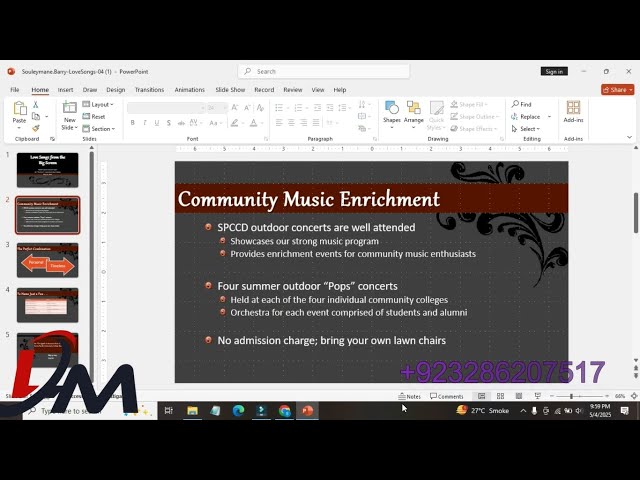Screen dimensions: 640x480
Task: Toggle text Shadow formatting
Action: pyautogui.click(x=169, y=122)
